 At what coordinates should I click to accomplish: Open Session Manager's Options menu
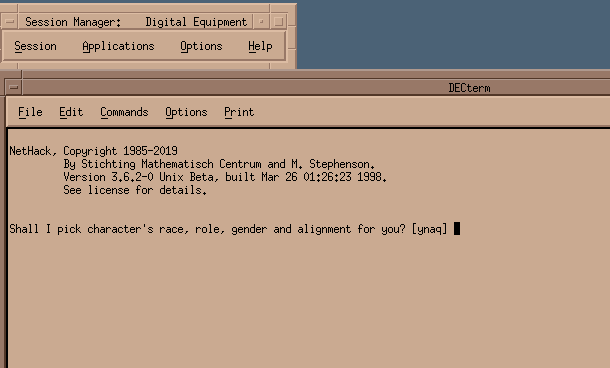(x=201, y=46)
